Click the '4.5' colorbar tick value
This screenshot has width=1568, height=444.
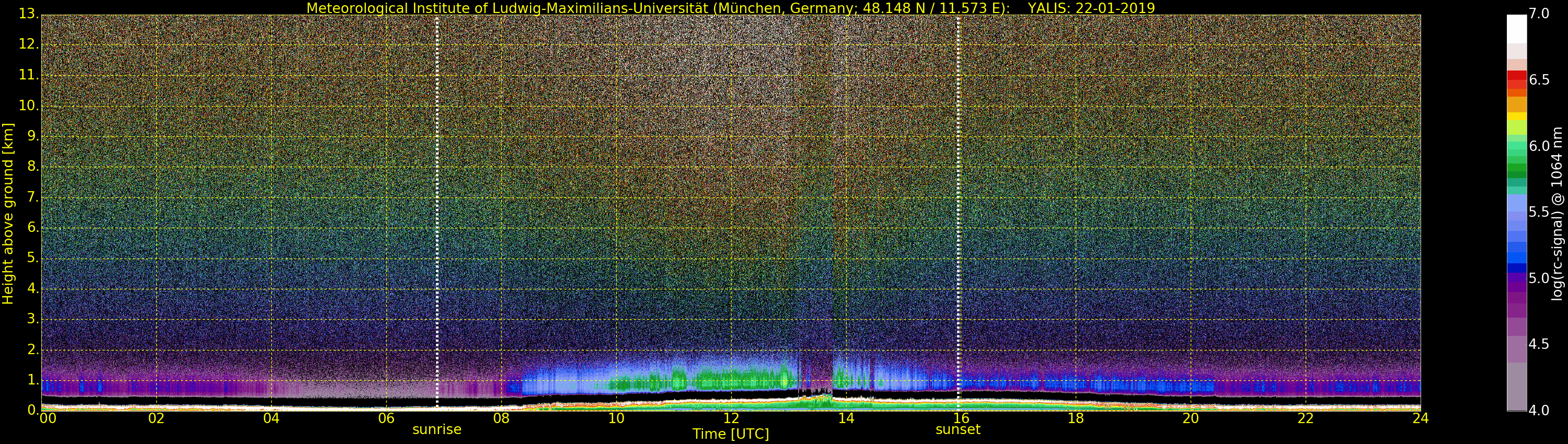1539,344
